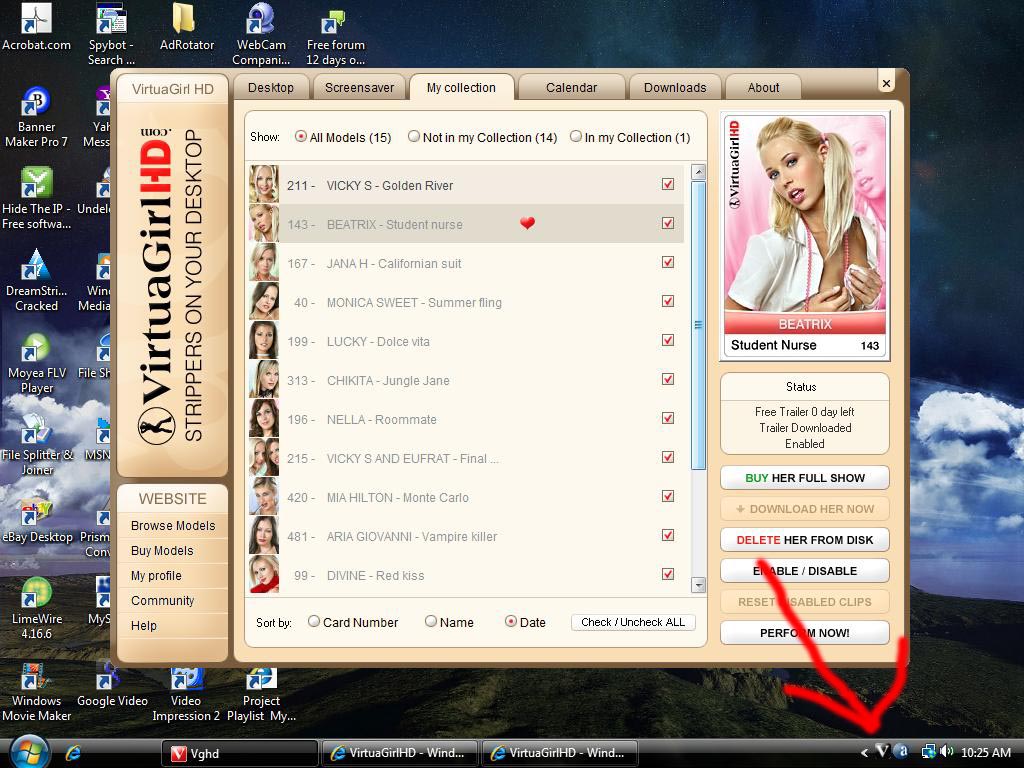Screen dimensions: 1024x768
Task: Toggle the JANA H - Californian suit checkbox
Action: pos(667,263)
